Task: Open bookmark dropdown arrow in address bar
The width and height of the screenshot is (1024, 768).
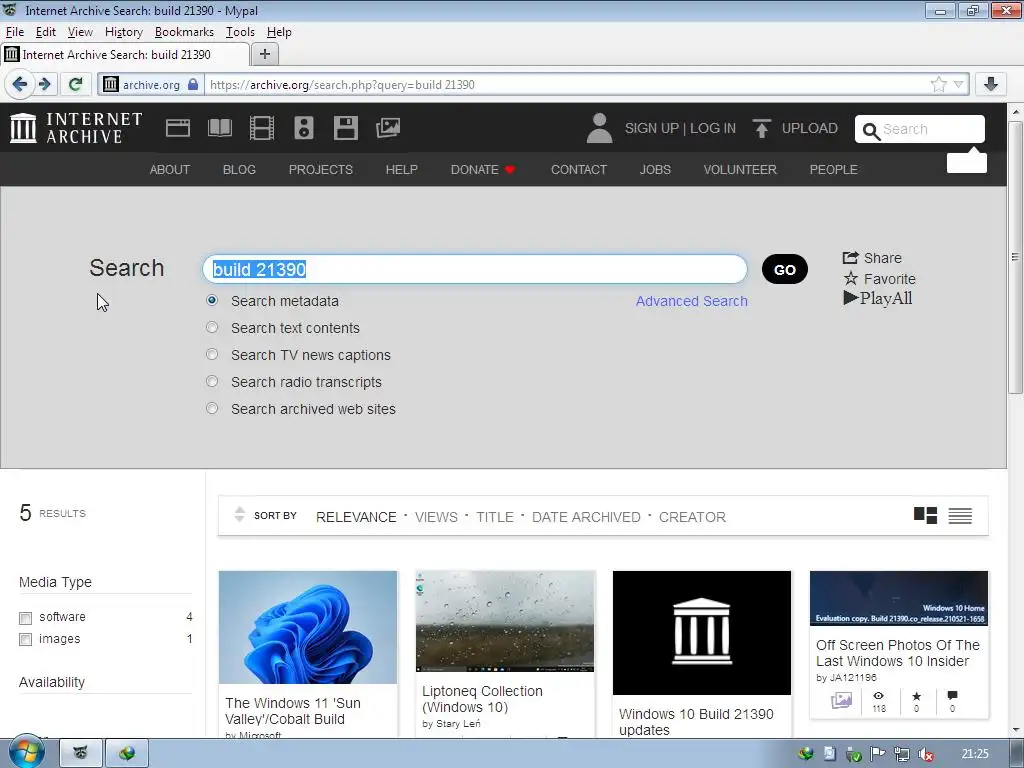Action: point(958,84)
